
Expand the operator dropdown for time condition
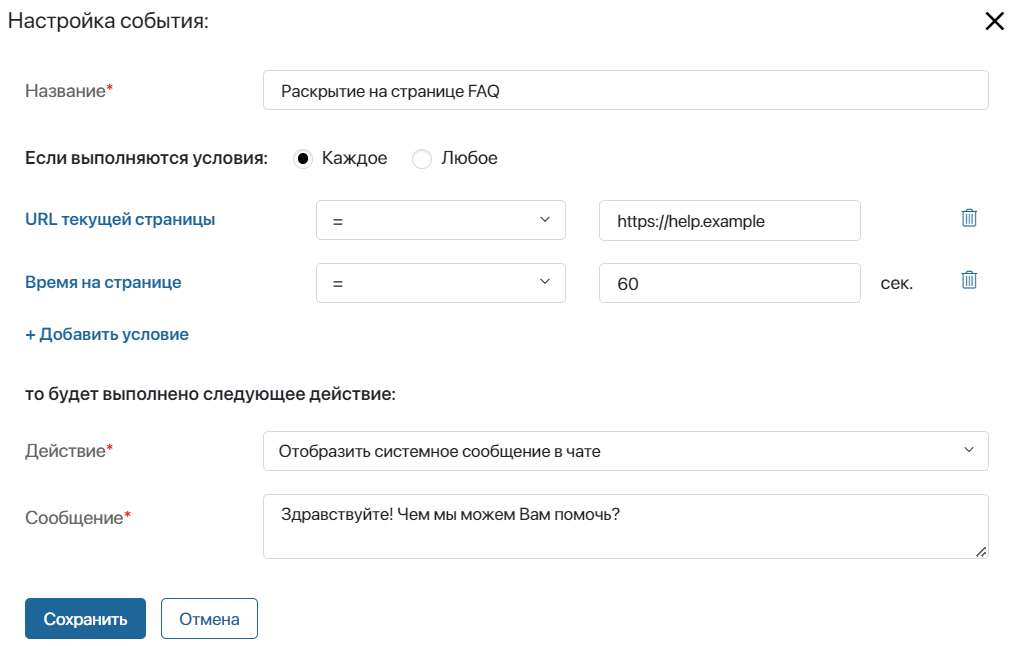440,283
